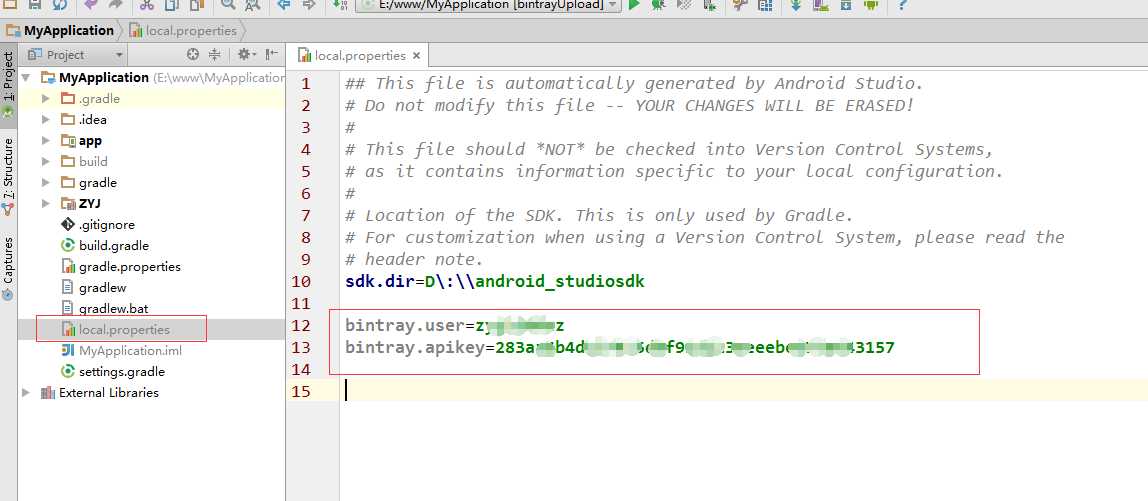1148x501 pixels.
Task: Expand the build folder arrow
Action: point(46,161)
